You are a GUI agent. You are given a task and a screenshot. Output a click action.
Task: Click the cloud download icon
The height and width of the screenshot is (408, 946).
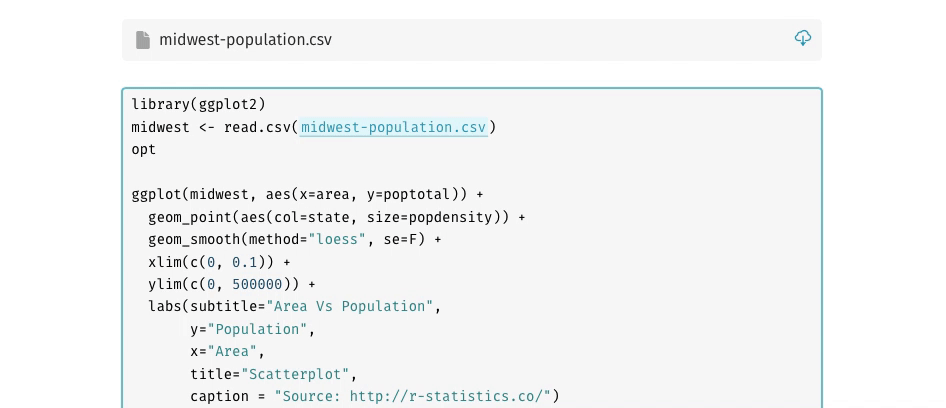802,38
